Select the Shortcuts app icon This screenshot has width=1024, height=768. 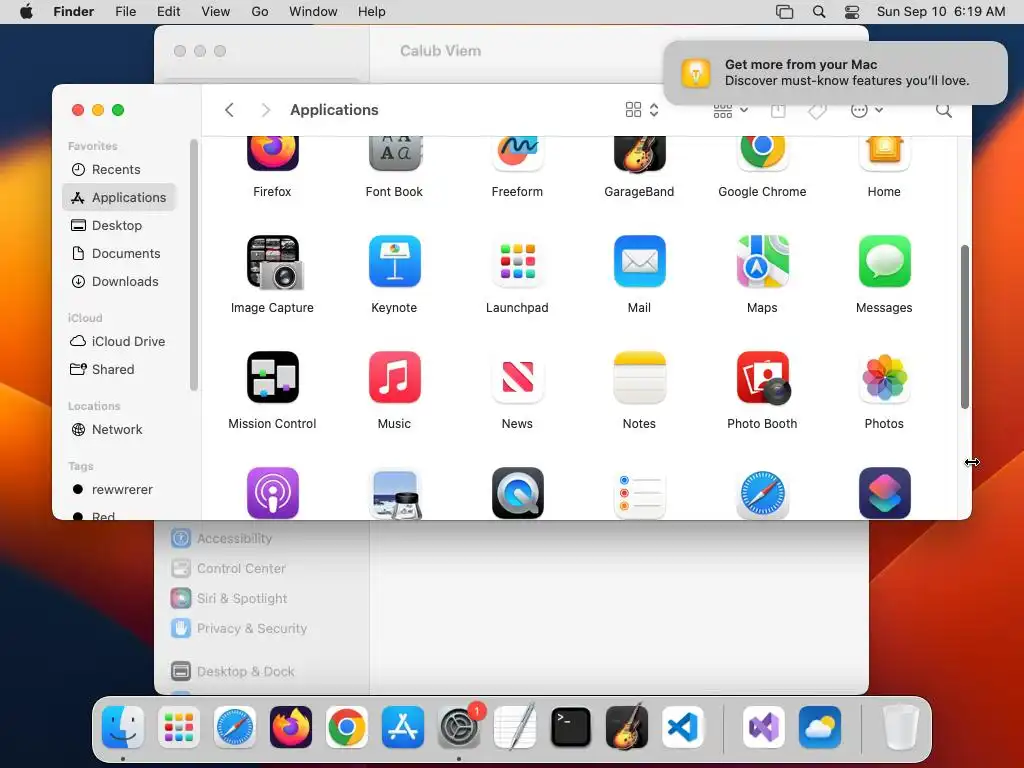tap(884, 493)
